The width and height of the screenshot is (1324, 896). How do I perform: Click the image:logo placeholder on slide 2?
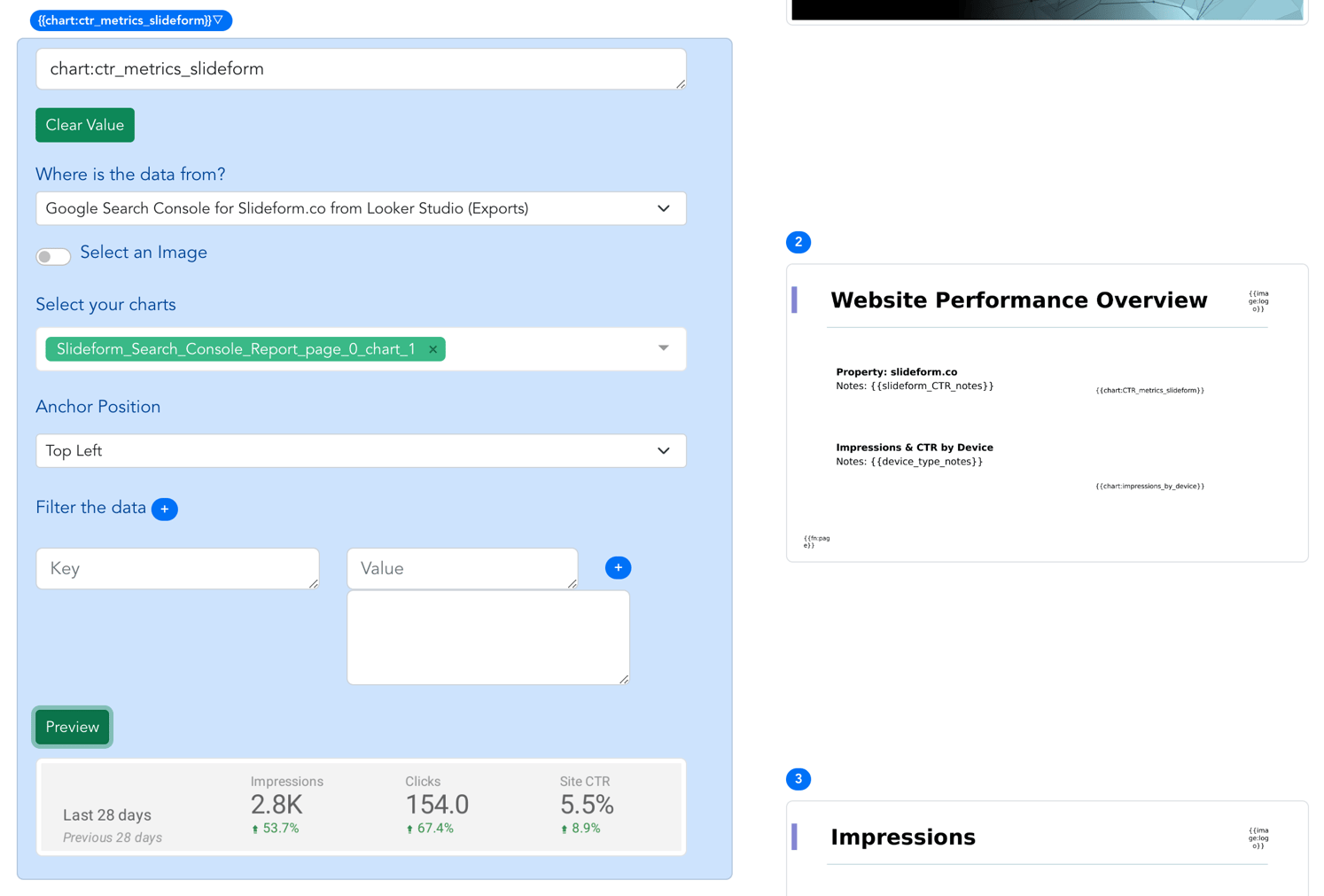coord(1258,301)
